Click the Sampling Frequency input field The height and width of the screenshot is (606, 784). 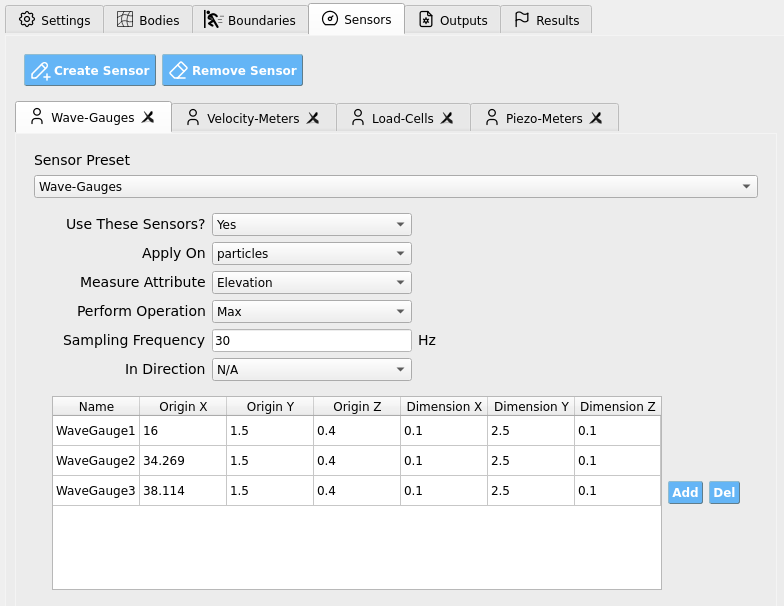[312, 340]
